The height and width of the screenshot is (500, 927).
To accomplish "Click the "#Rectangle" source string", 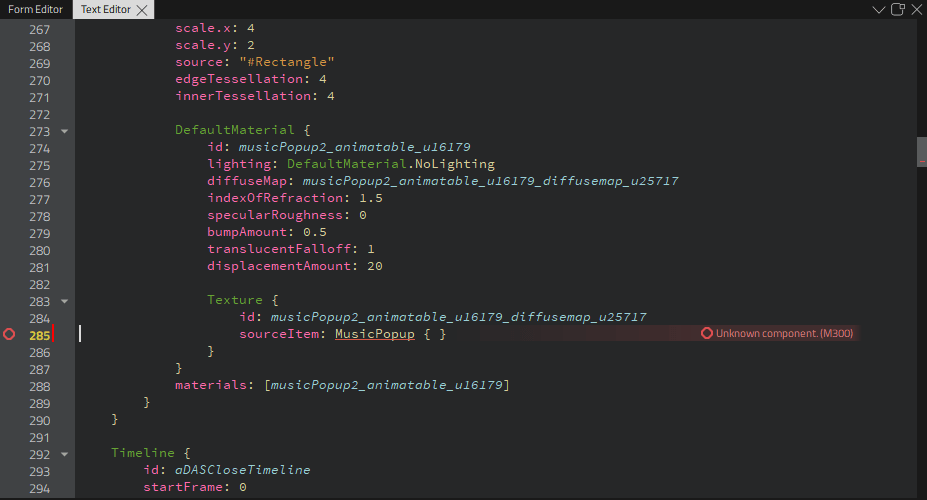I will click(x=280, y=62).
